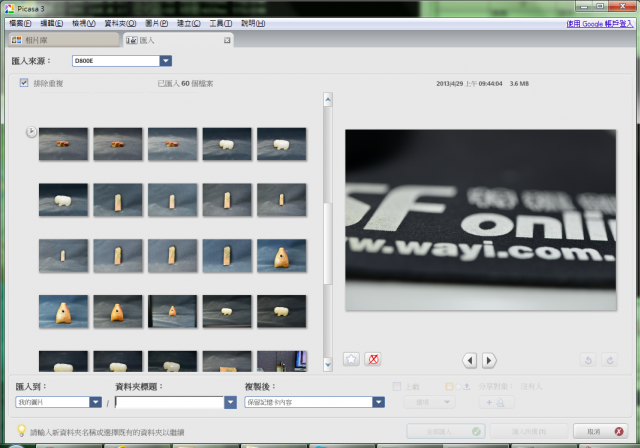The width and height of the screenshot is (640, 448).
Task: Click the lightbulb hint icon
Action: pos(21,430)
